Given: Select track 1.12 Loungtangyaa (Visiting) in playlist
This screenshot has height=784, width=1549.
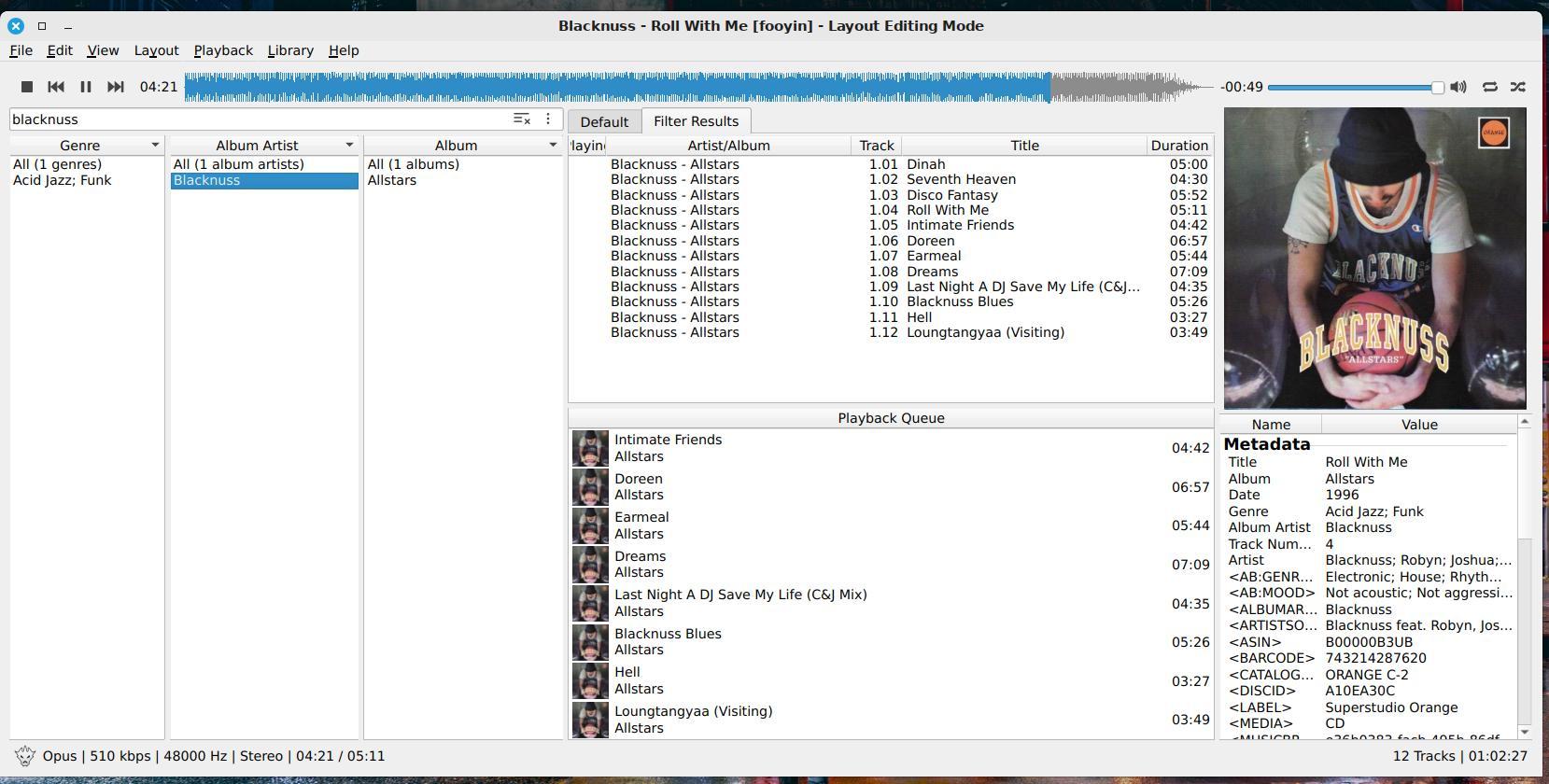Looking at the screenshot, I should click(891, 332).
